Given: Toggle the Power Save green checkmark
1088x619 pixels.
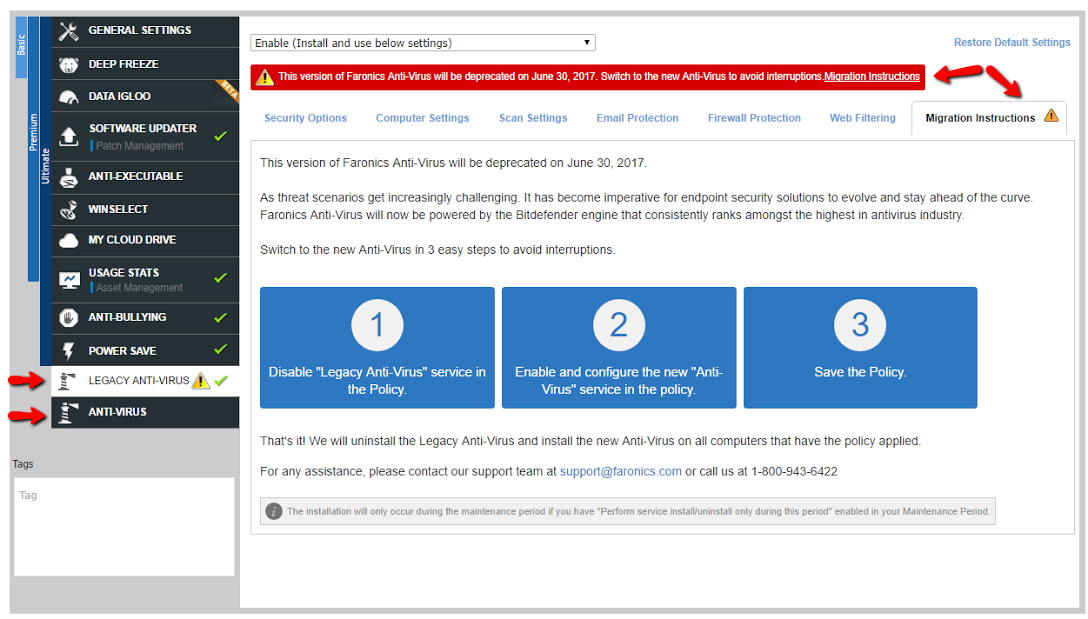Looking at the screenshot, I should [221, 351].
